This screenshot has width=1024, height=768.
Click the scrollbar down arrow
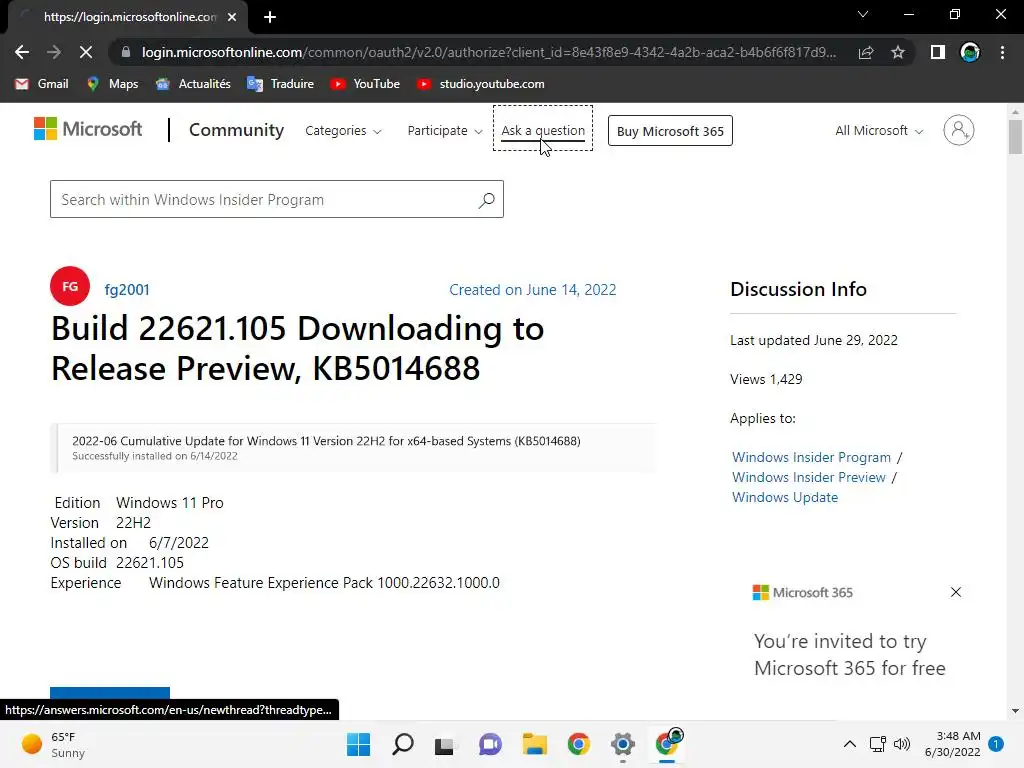click(1015, 711)
